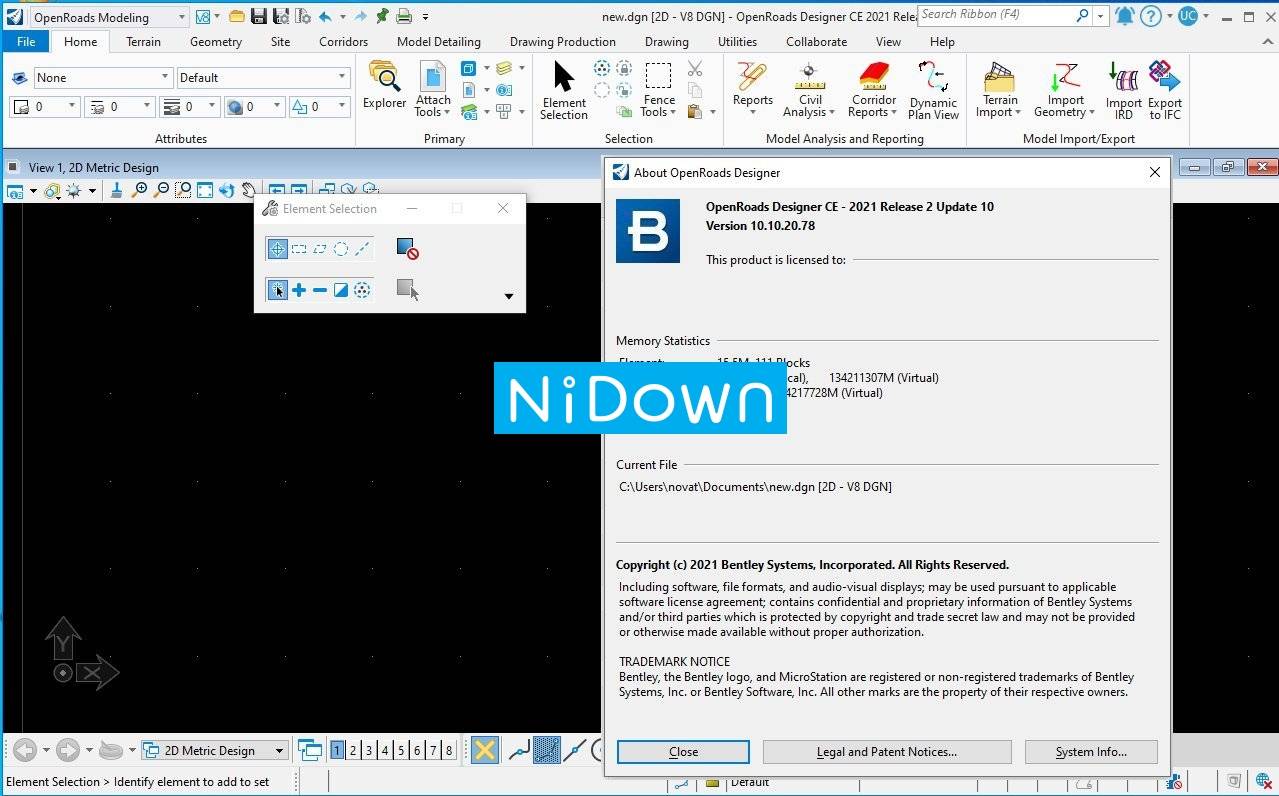Click the Export to IFC icon

point(1165,90)
